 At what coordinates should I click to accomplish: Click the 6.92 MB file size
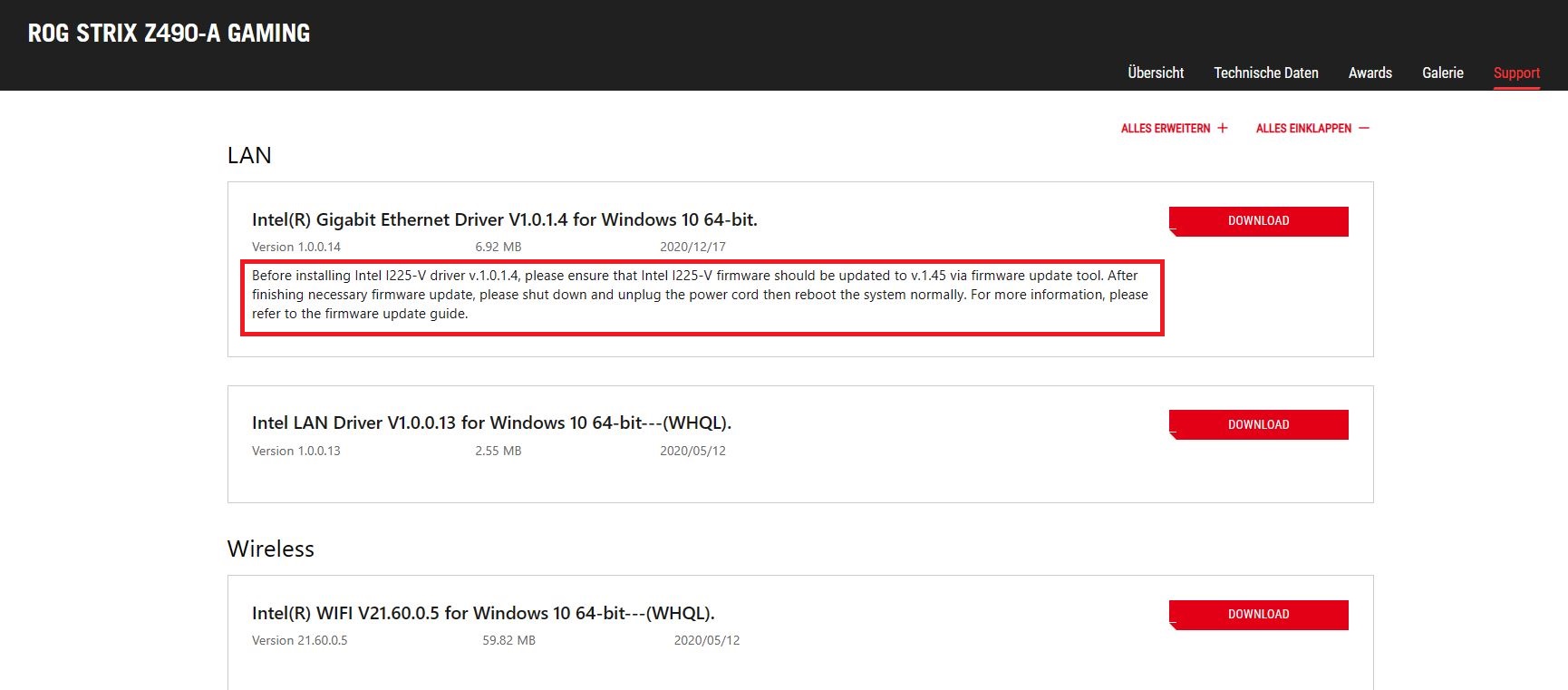(498, 247)
